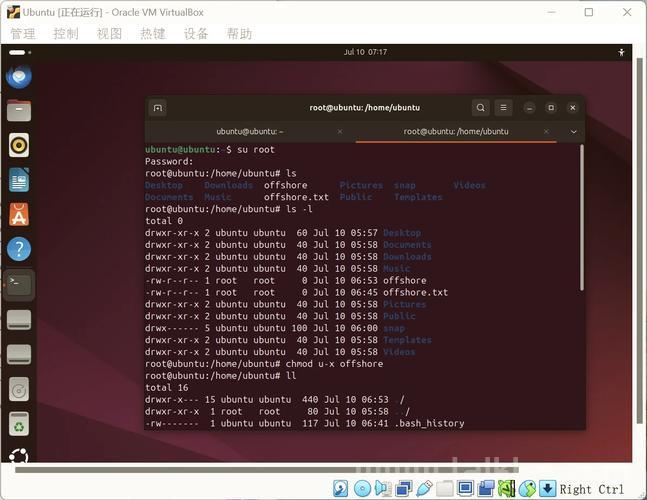
Task: Maximize the terminal window
Action: click(551, 108)
